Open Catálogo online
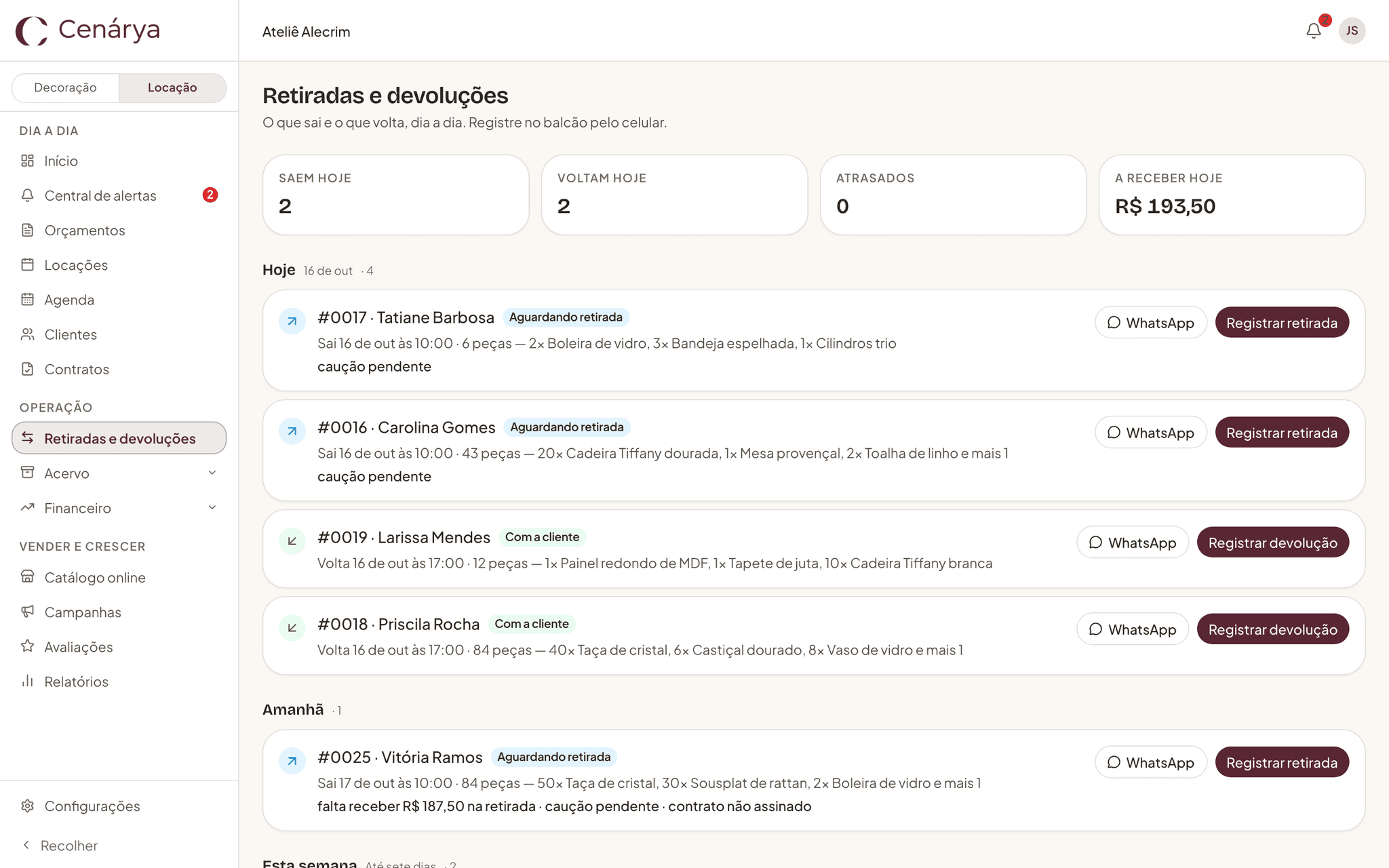Screen dimensions: 1389x868 pyautogui.click(x=119, y=577)
